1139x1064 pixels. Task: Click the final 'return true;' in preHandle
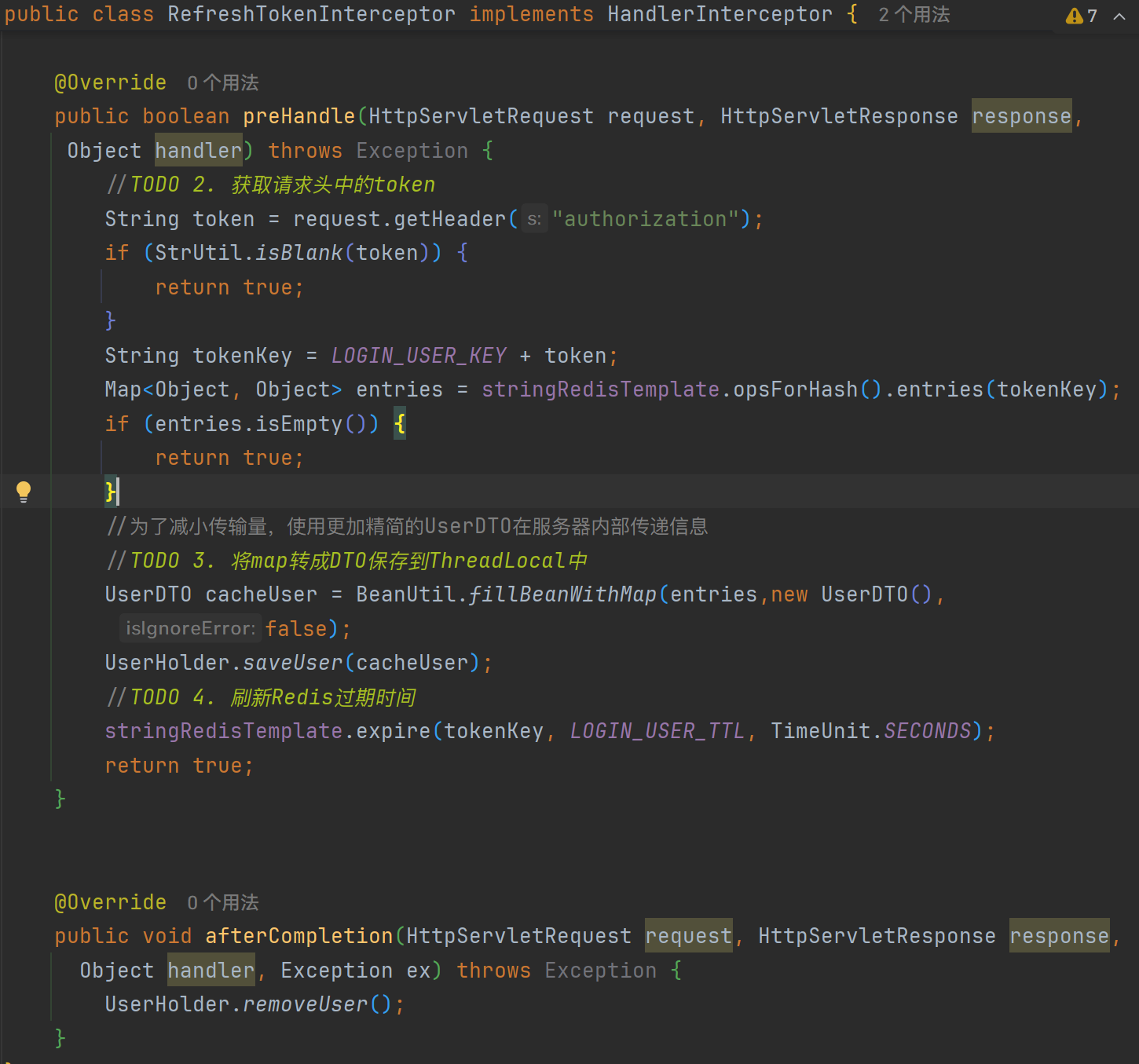click(x=179, y=766)
